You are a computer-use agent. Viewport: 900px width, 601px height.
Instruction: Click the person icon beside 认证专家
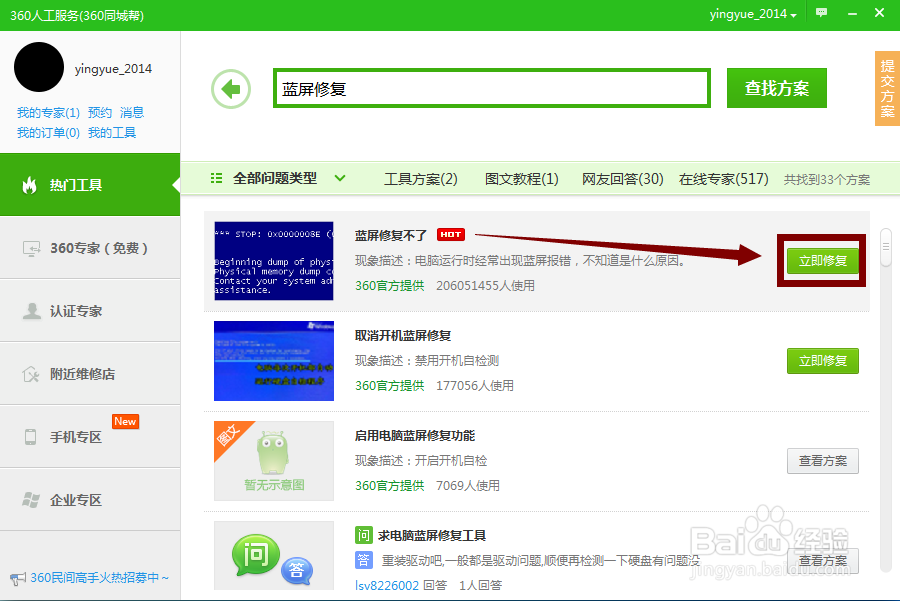pyautogui.click(x=32, y=311)
